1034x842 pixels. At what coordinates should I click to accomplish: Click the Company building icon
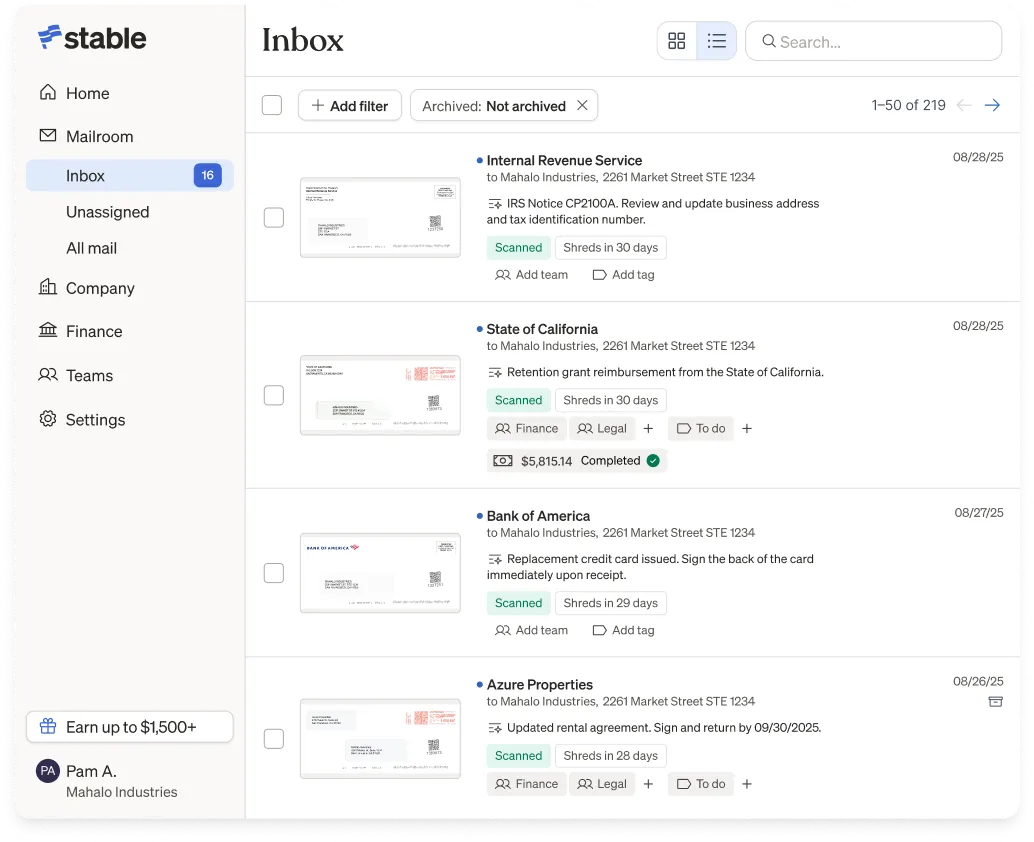tap(48, 287)
